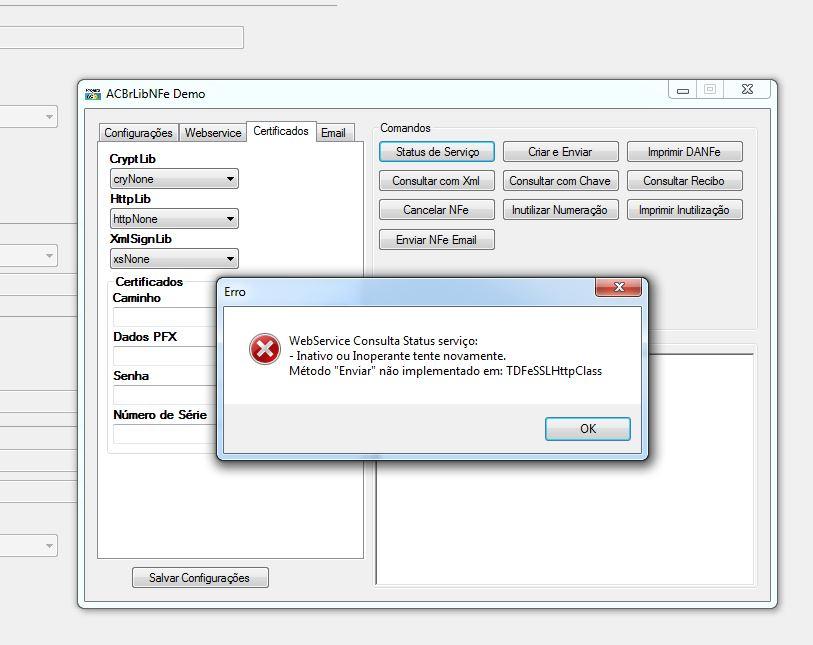Go to the Email tab
The width and height of the screenshot is (813, 645).
coord(333,133)
